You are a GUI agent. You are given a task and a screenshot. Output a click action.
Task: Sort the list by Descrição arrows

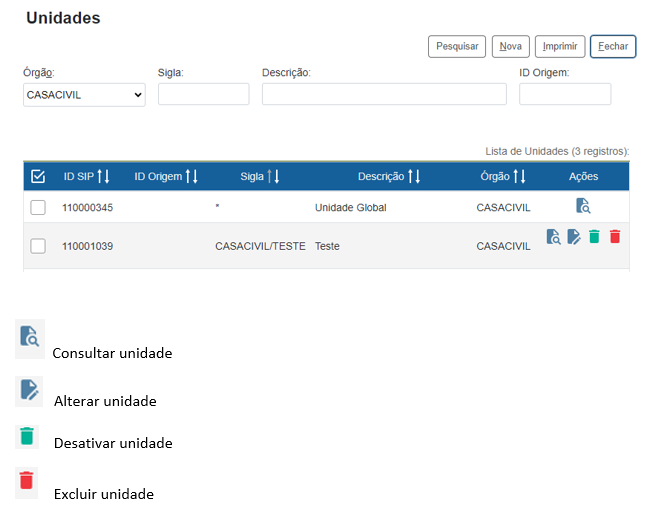pyautogui.click(x=414, y=177)
